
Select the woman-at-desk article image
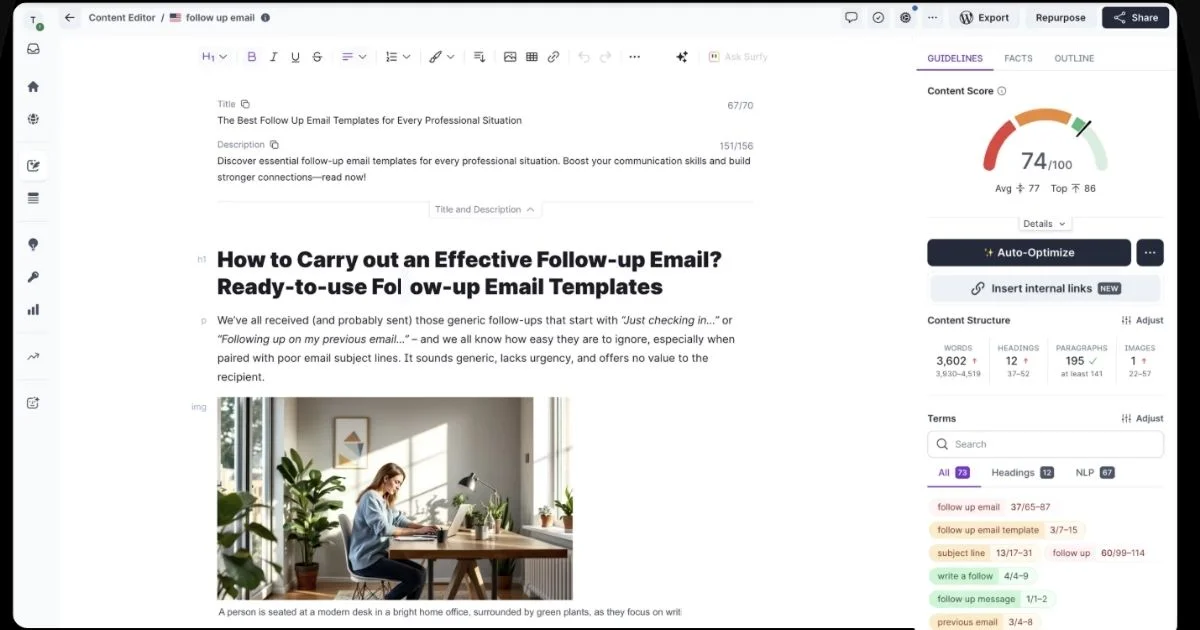coord(394,498)
